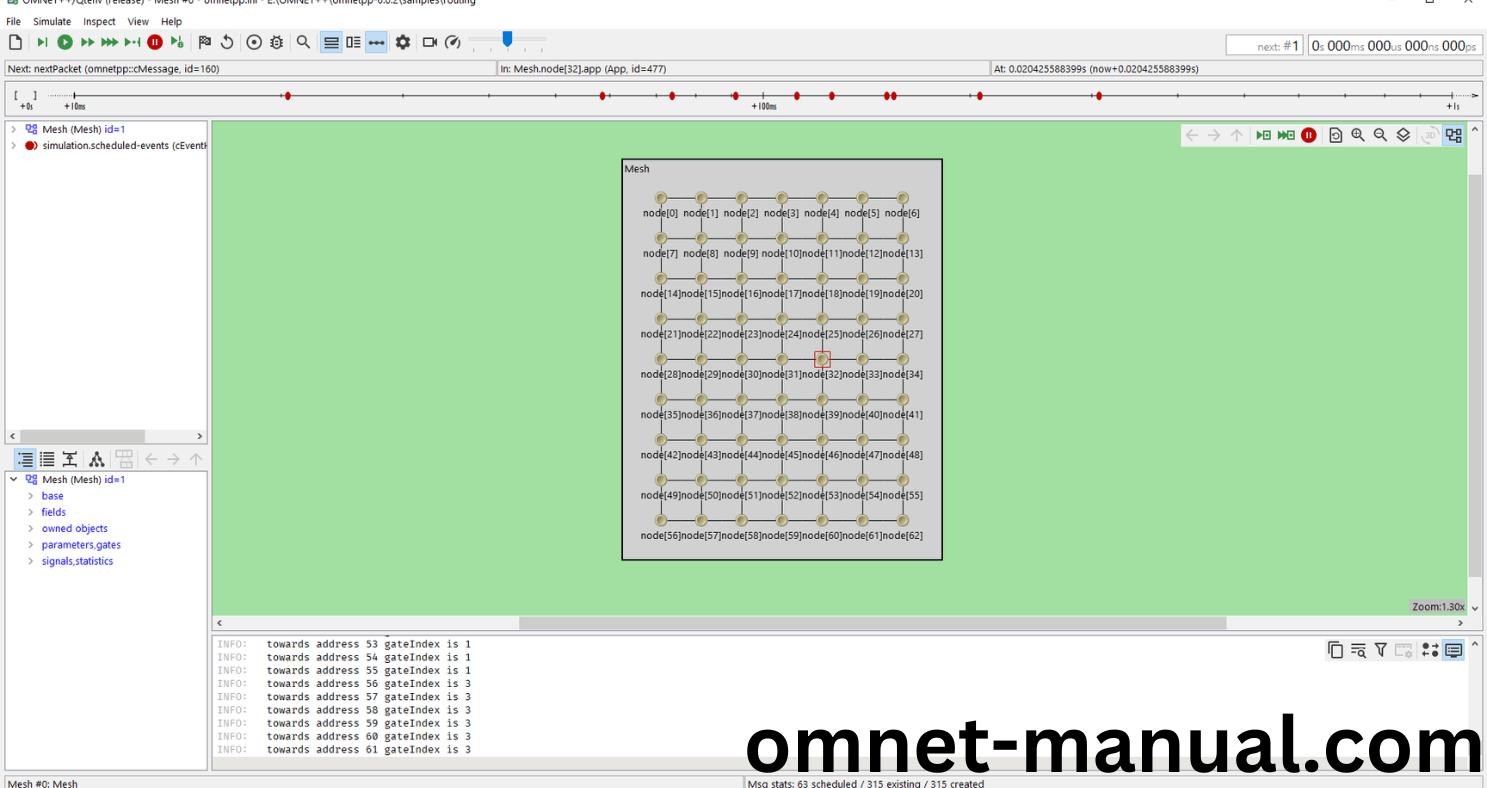This screenshot has width=1487, height=788.
Task: Toggle the module layout view on canvas toolbar
Action: [1453, 135]
